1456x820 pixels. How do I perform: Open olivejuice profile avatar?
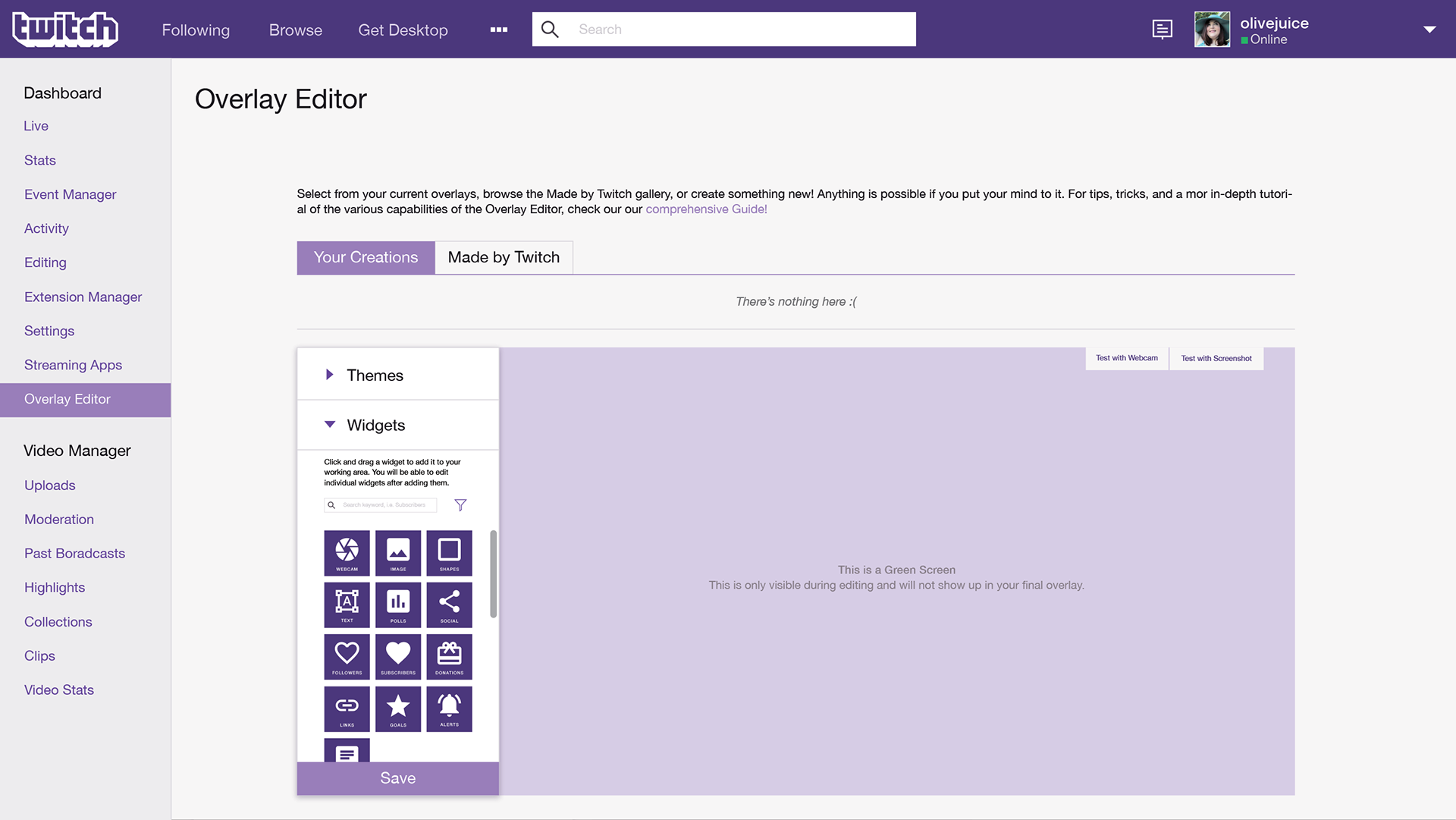pos(1212,30)
